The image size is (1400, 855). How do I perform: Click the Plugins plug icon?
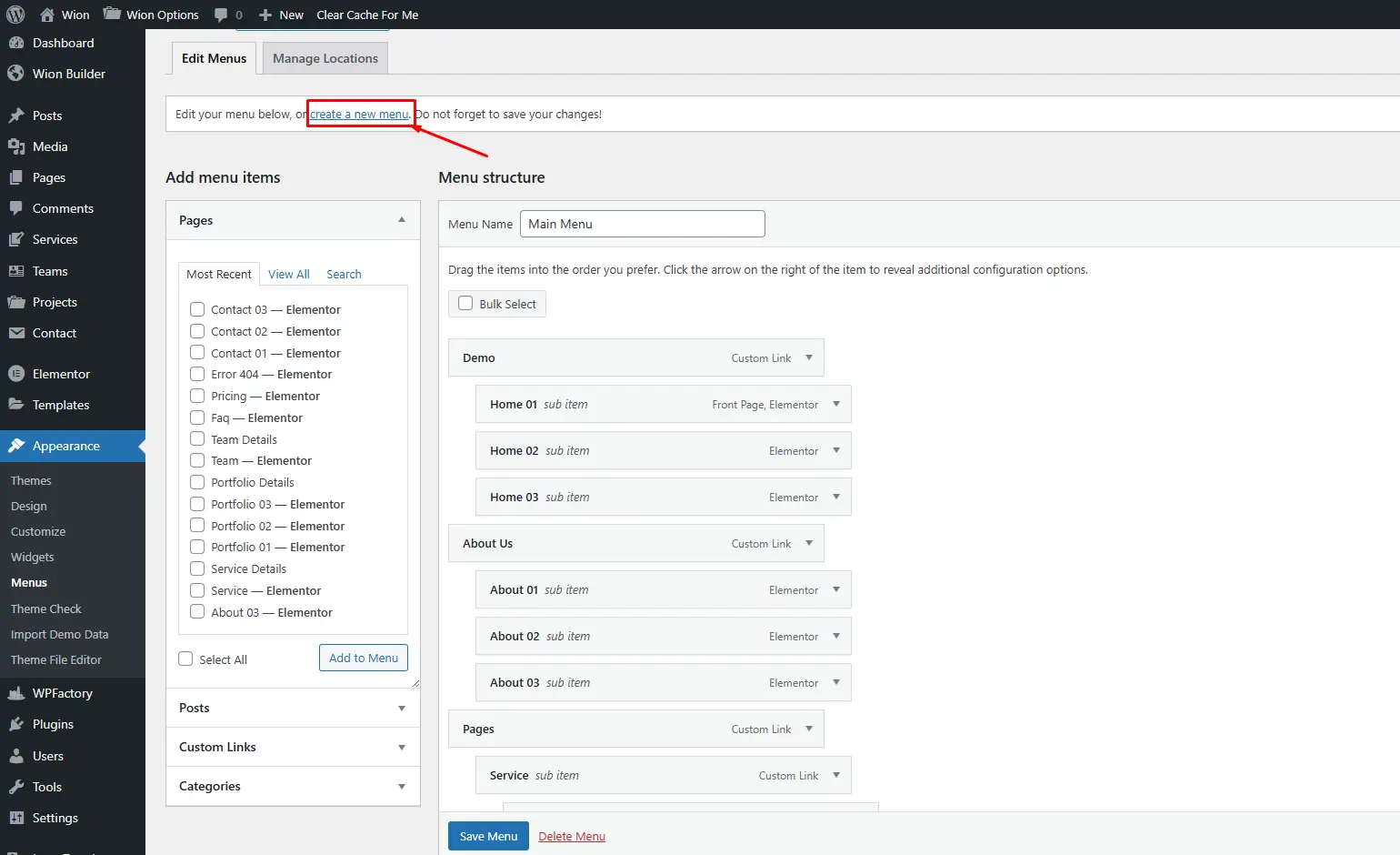[x=16, y=724]
